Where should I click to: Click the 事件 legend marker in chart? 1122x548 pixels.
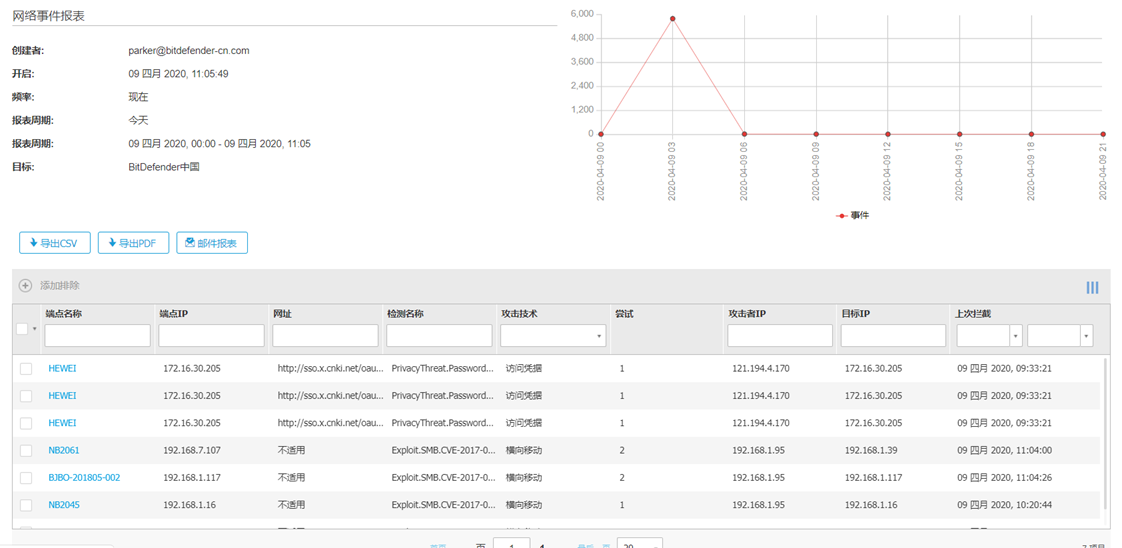click(x=842, y=215)
